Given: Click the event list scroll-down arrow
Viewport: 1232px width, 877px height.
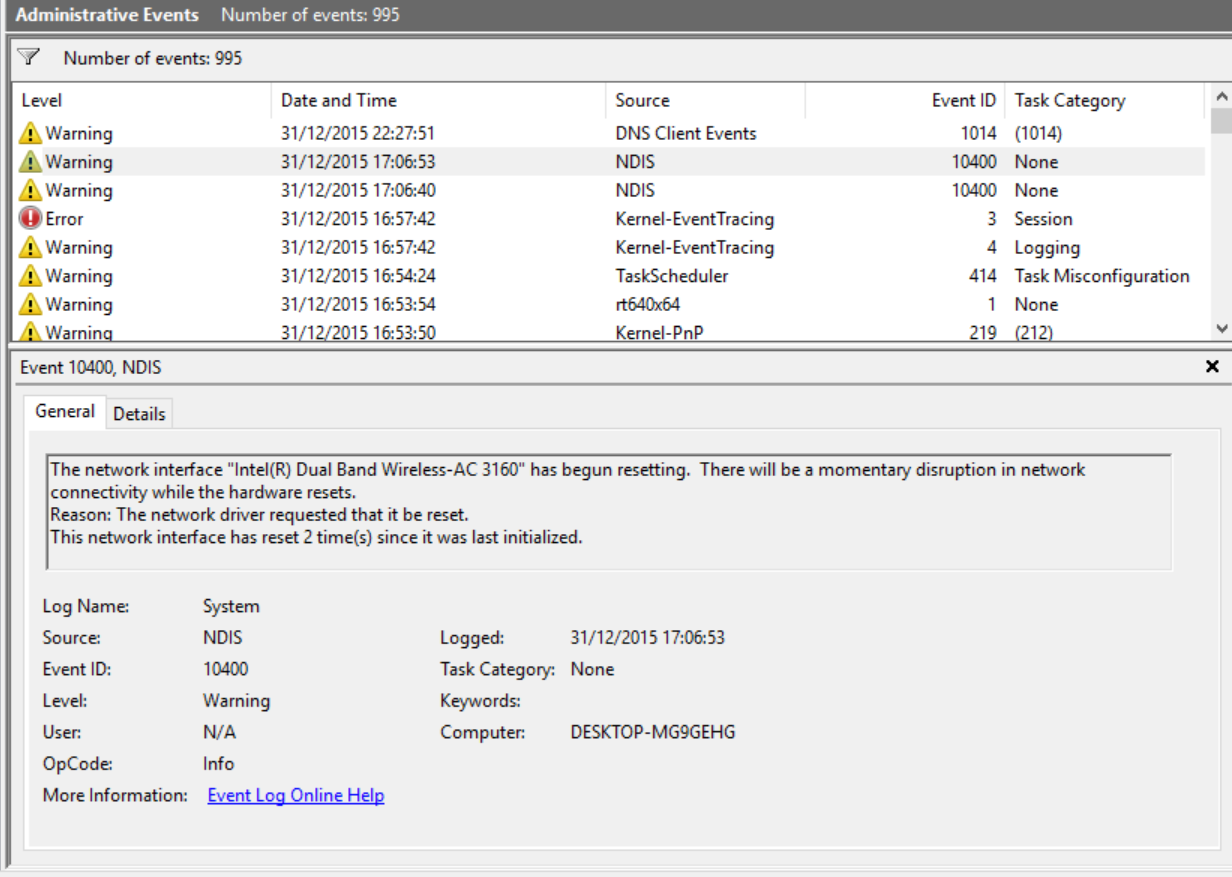Looking at the screenshot, I should pos(1221,328).
